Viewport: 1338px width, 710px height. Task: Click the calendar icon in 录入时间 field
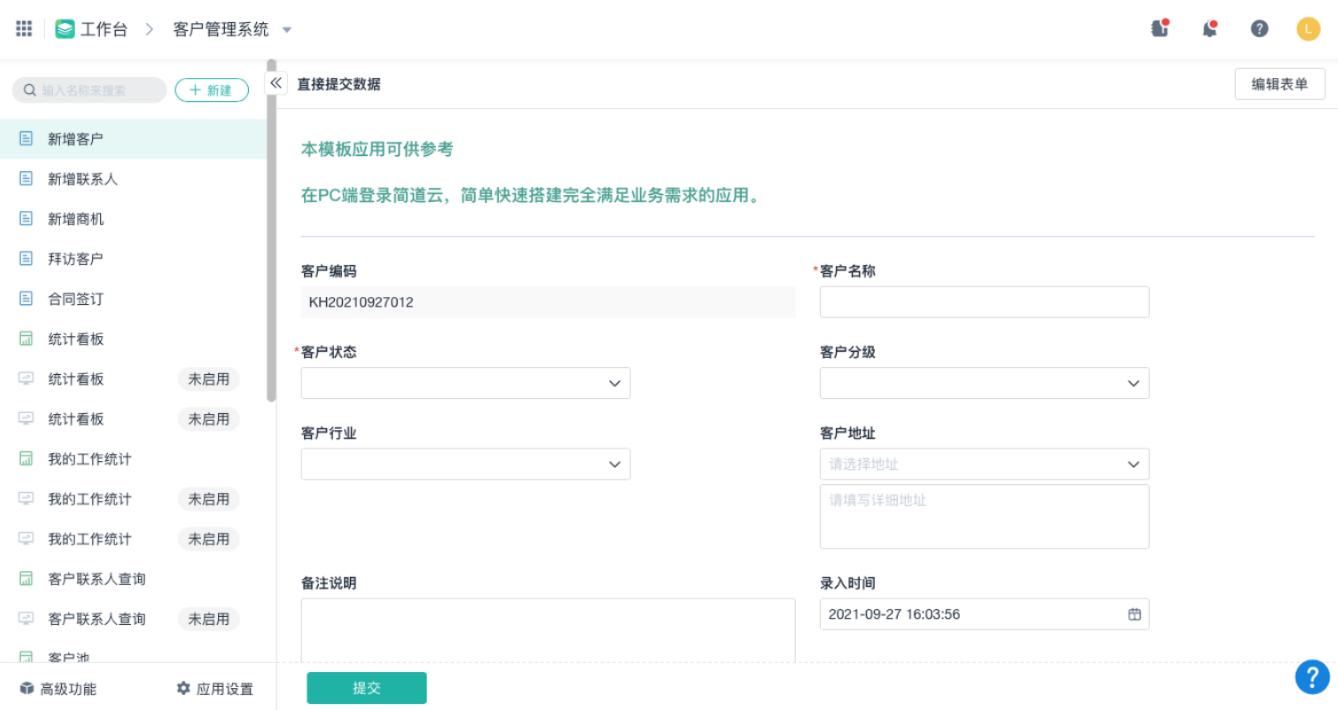tap(1134, 614)
